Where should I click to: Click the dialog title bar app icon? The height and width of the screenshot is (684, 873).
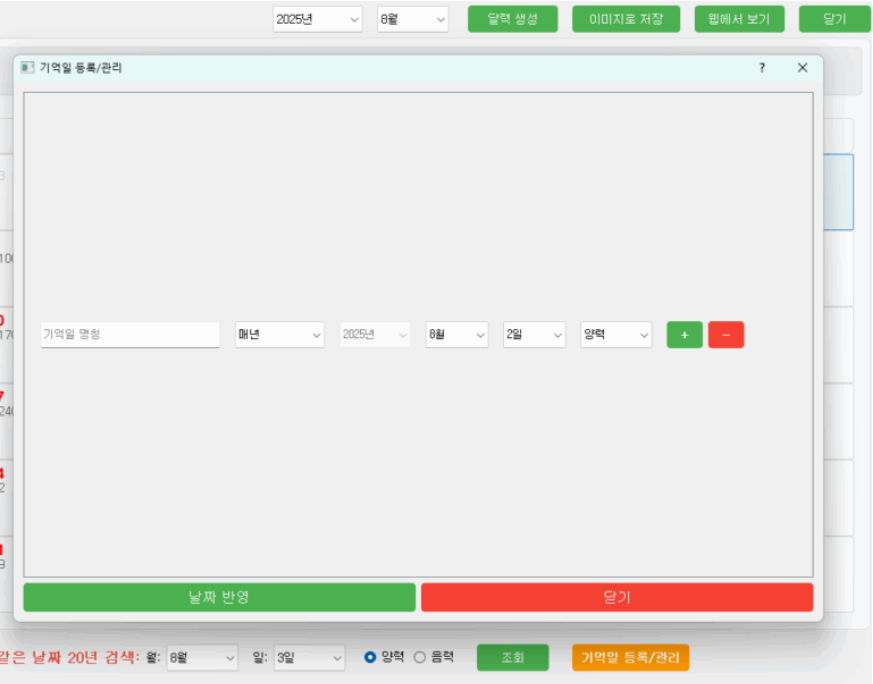pyautogui.click(x=28, y=68)
